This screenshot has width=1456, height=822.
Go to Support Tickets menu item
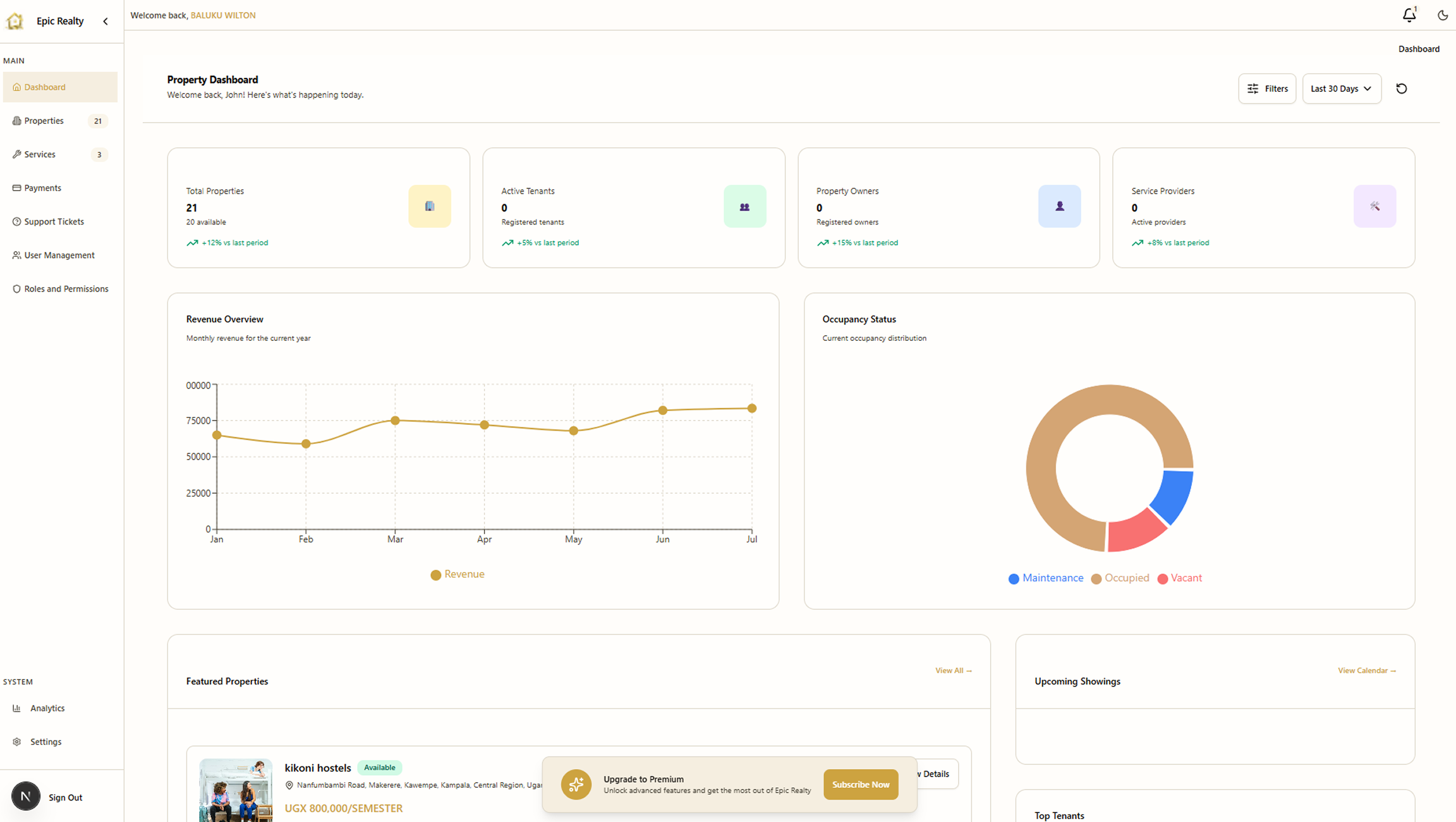(54, 221)
